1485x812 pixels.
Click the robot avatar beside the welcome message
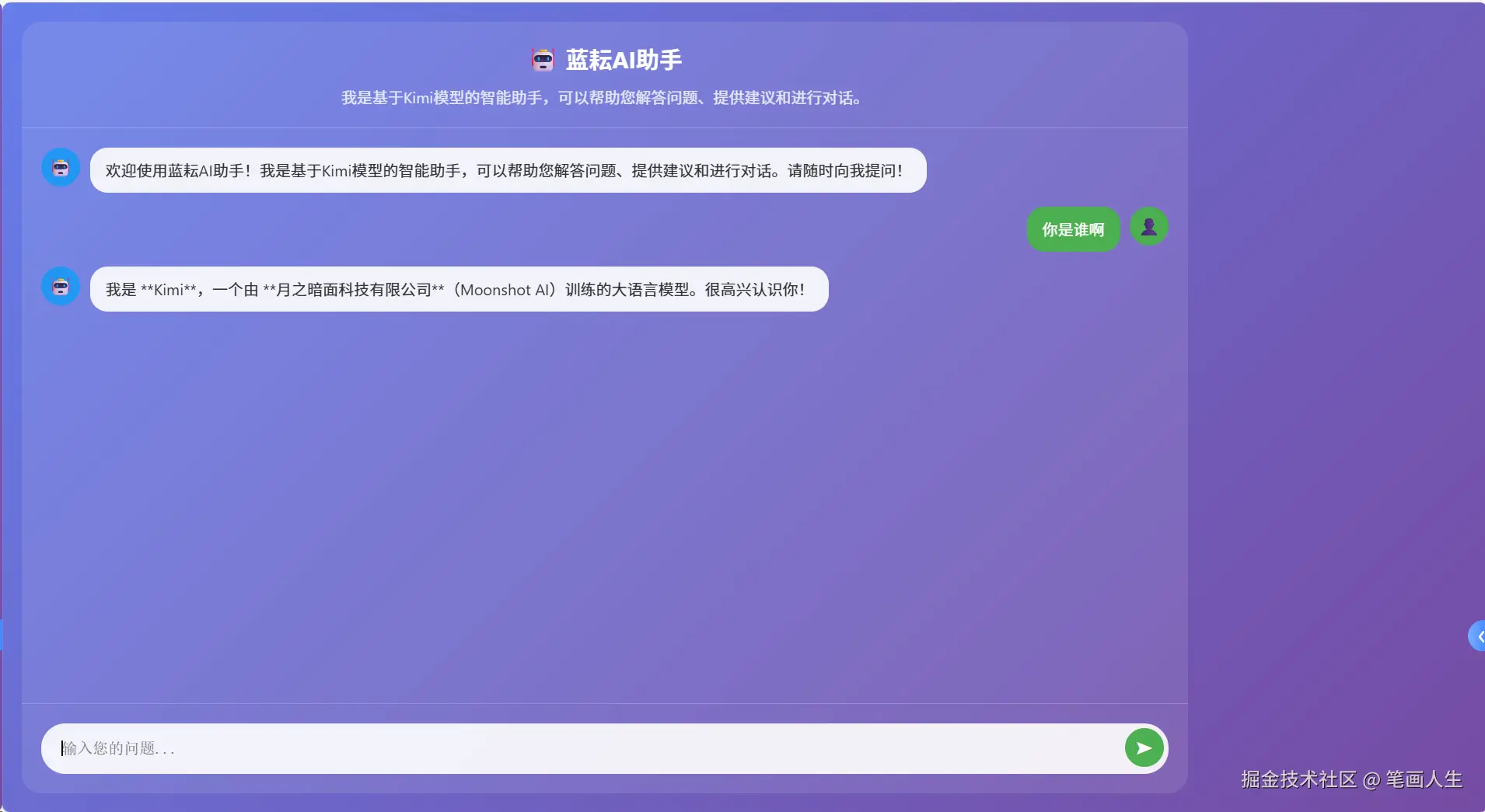[x=60, y=167]
